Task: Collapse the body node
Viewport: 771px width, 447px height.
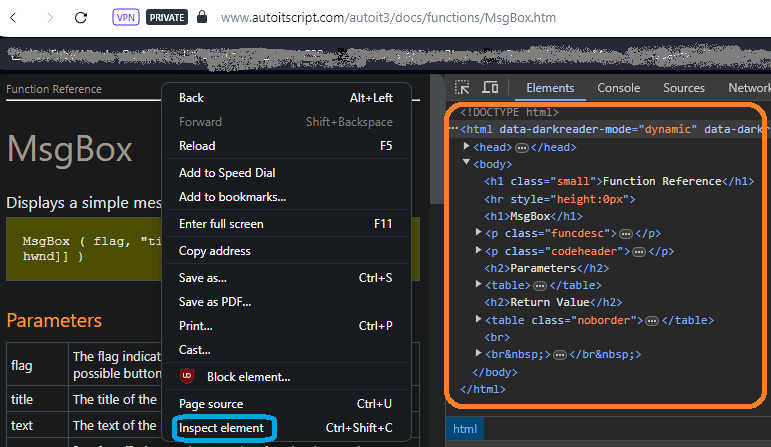Action: 467,162
